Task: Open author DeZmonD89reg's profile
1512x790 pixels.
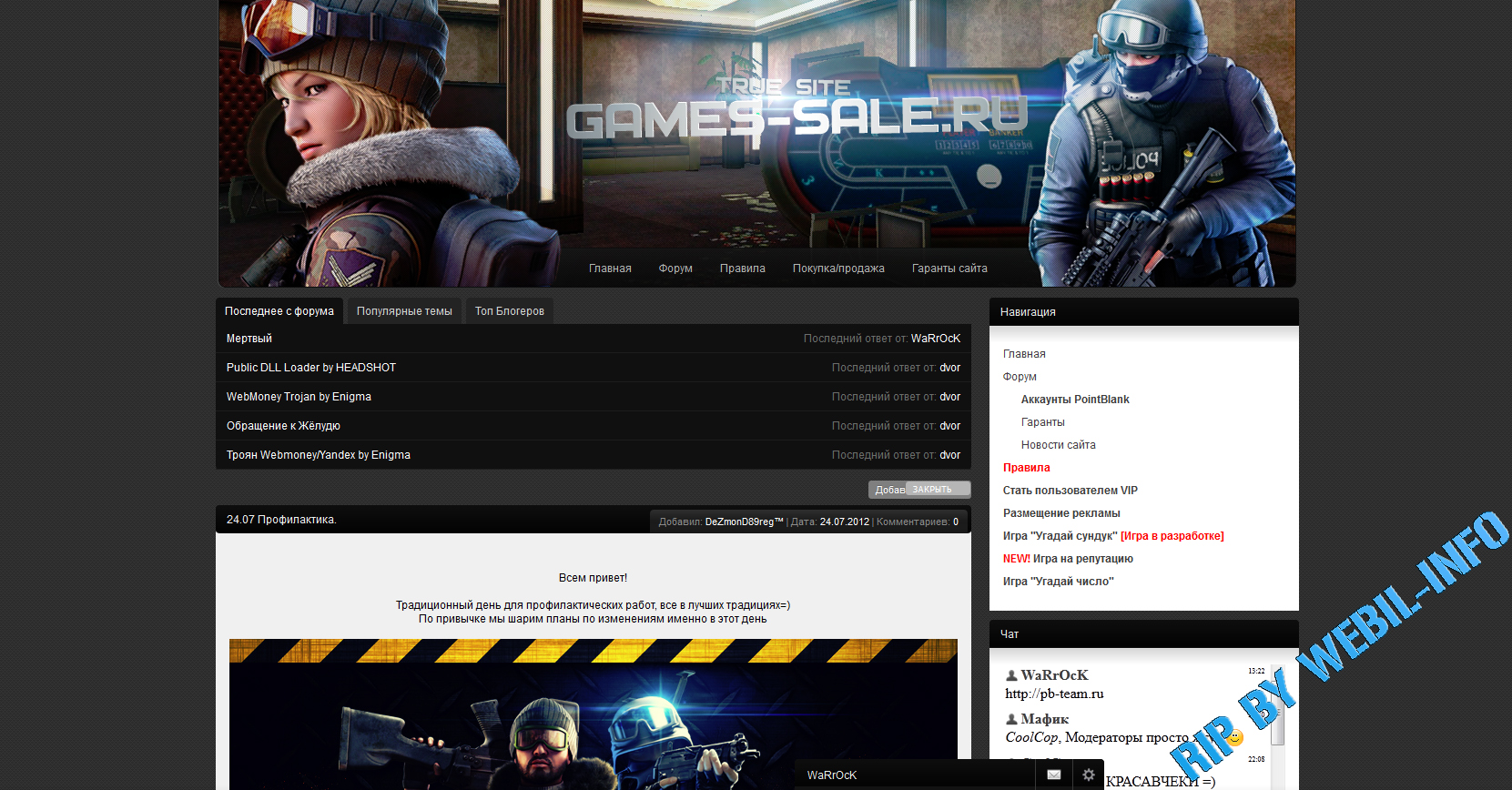Action: coord(744,522)
